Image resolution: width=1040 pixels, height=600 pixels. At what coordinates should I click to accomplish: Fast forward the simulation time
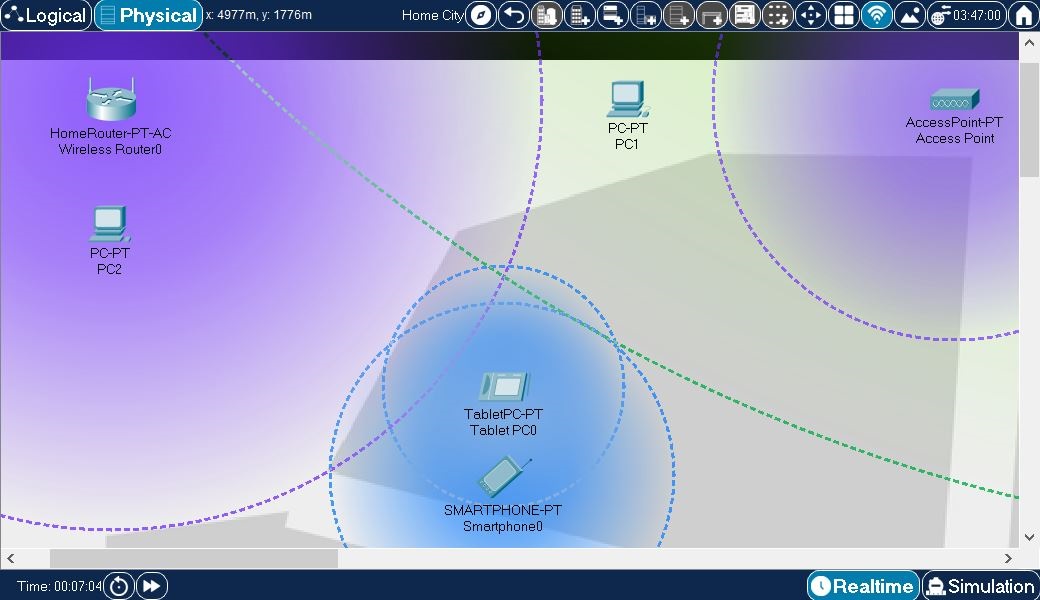click(x=151, y=586)
